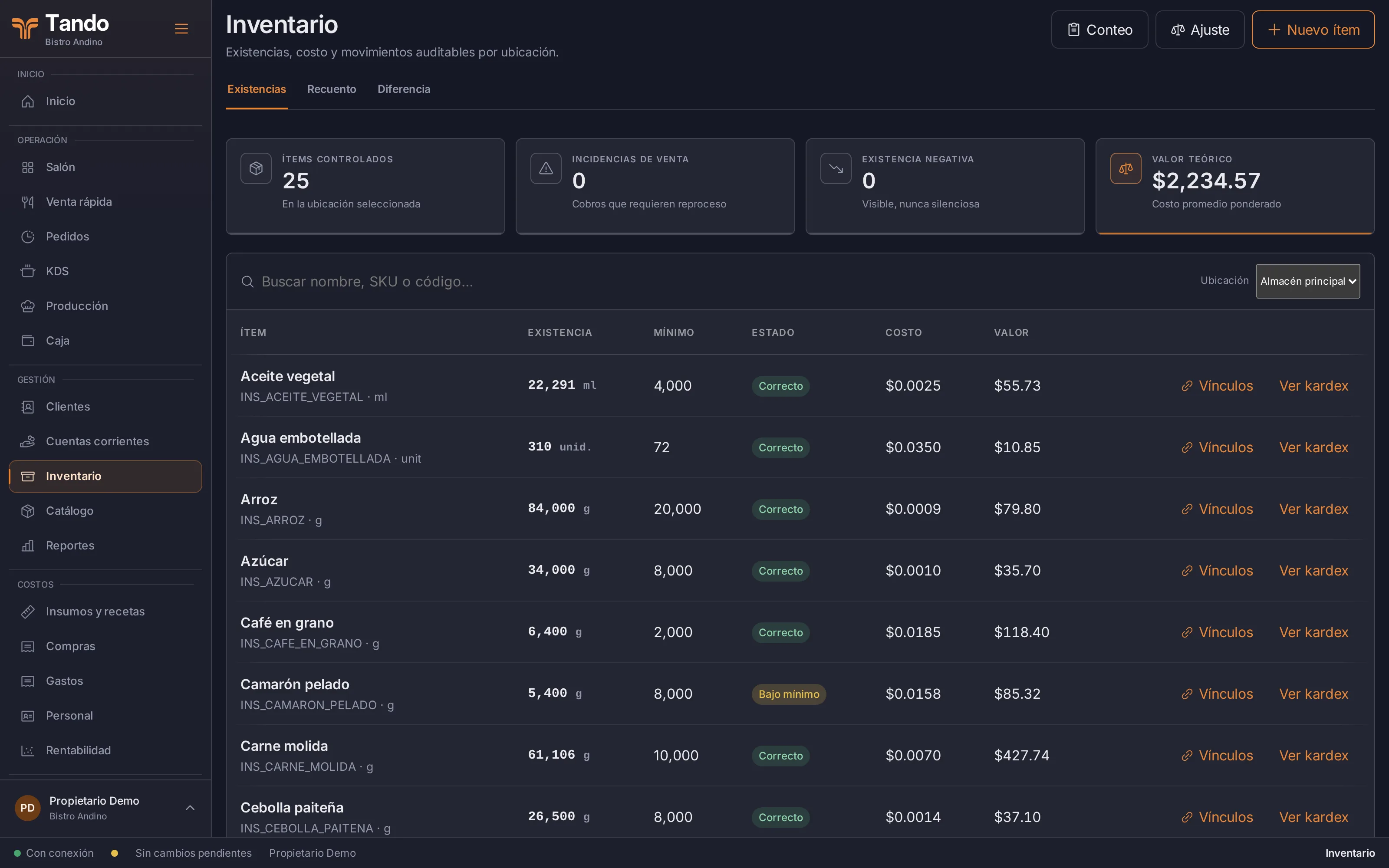The width and height of the screenshot is (1389, 868).
Task: Open Producción in the sidebar
Action: click(105, 306)
